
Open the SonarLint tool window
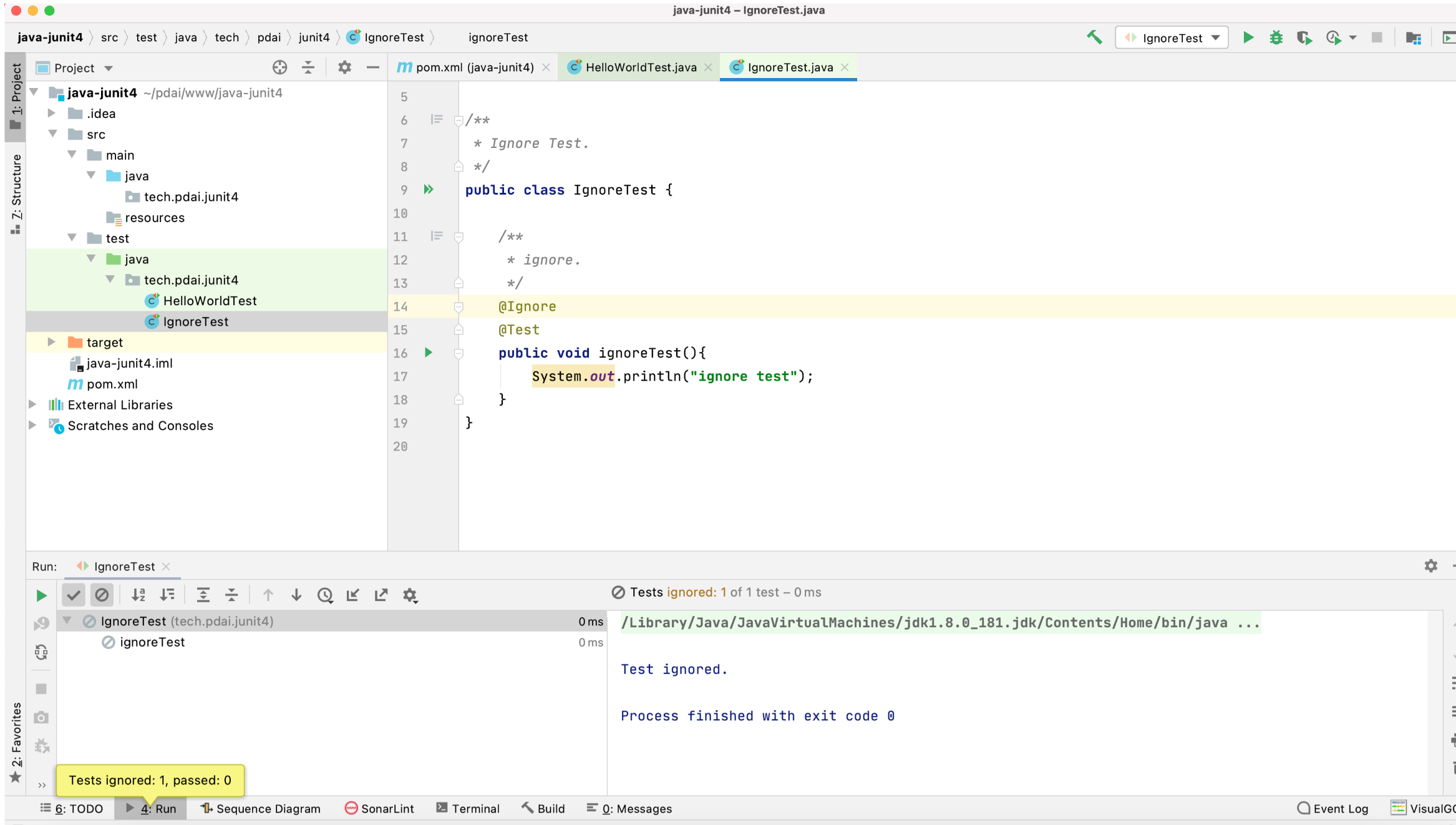[379, 809]
